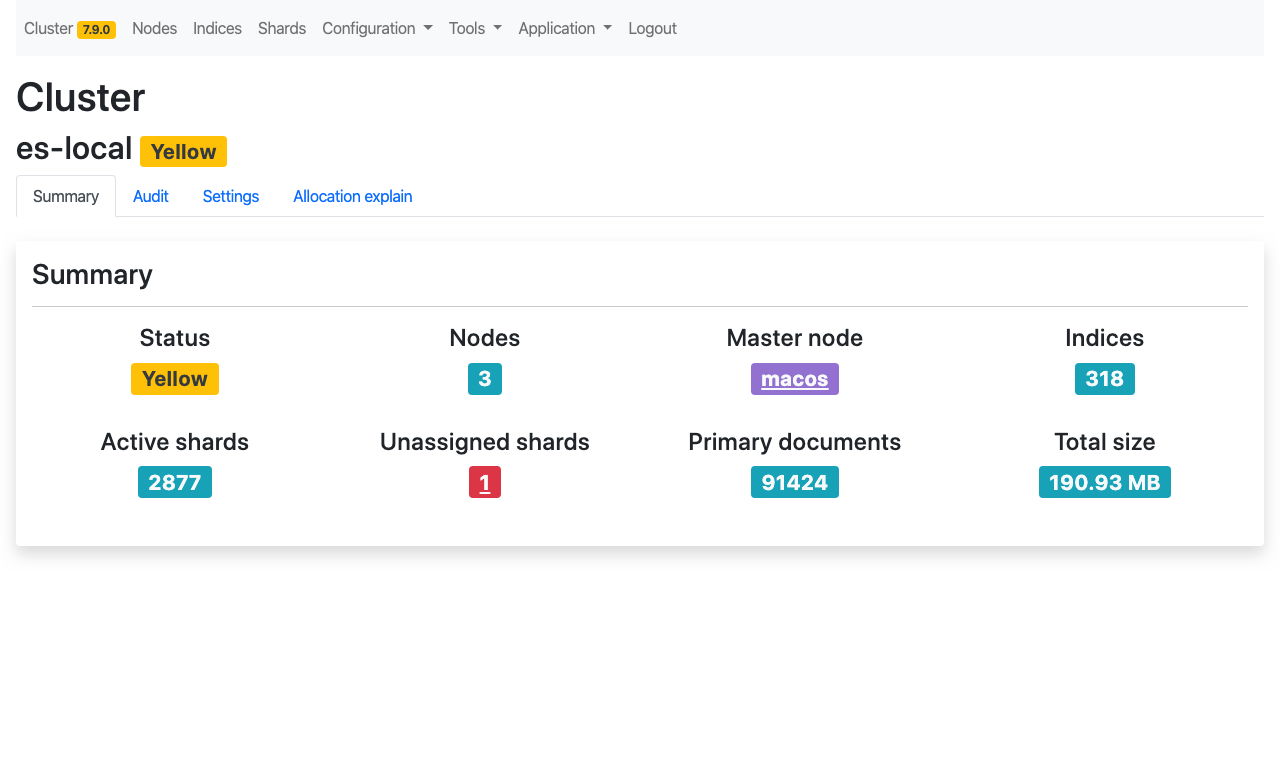This screenshot has width=1280, height=768.
Task: Stay on the Summary tab
Action: tap(66, 196)
